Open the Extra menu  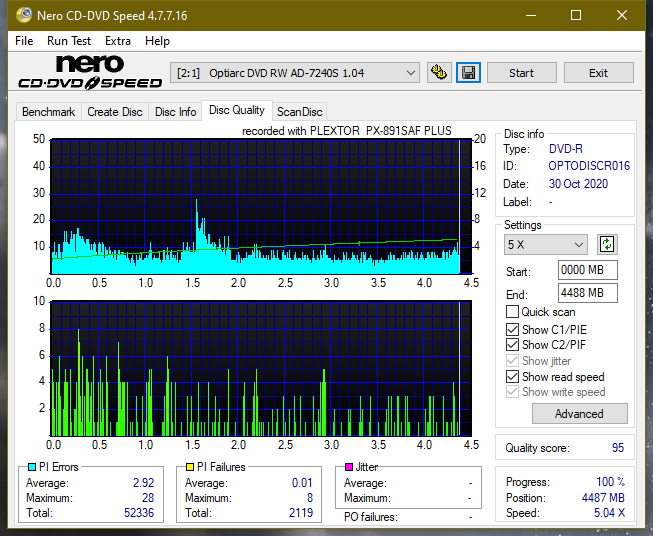(118, 41)
